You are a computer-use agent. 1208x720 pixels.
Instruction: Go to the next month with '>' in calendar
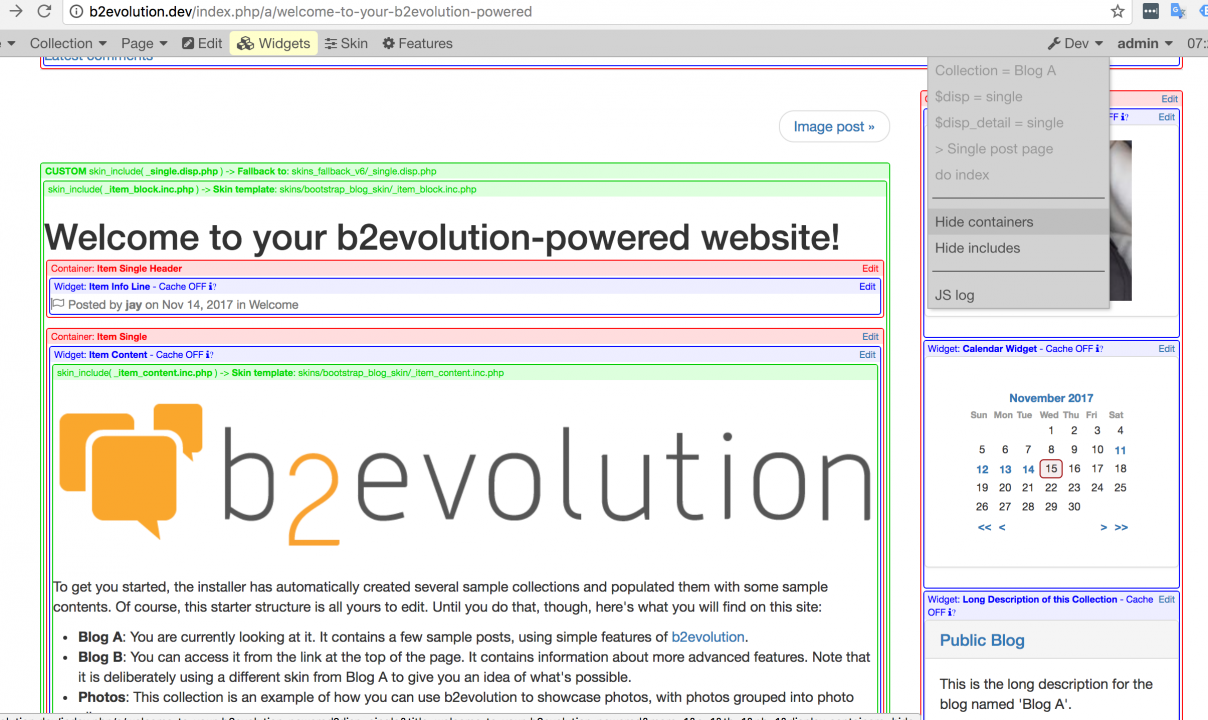point(1103,527)
